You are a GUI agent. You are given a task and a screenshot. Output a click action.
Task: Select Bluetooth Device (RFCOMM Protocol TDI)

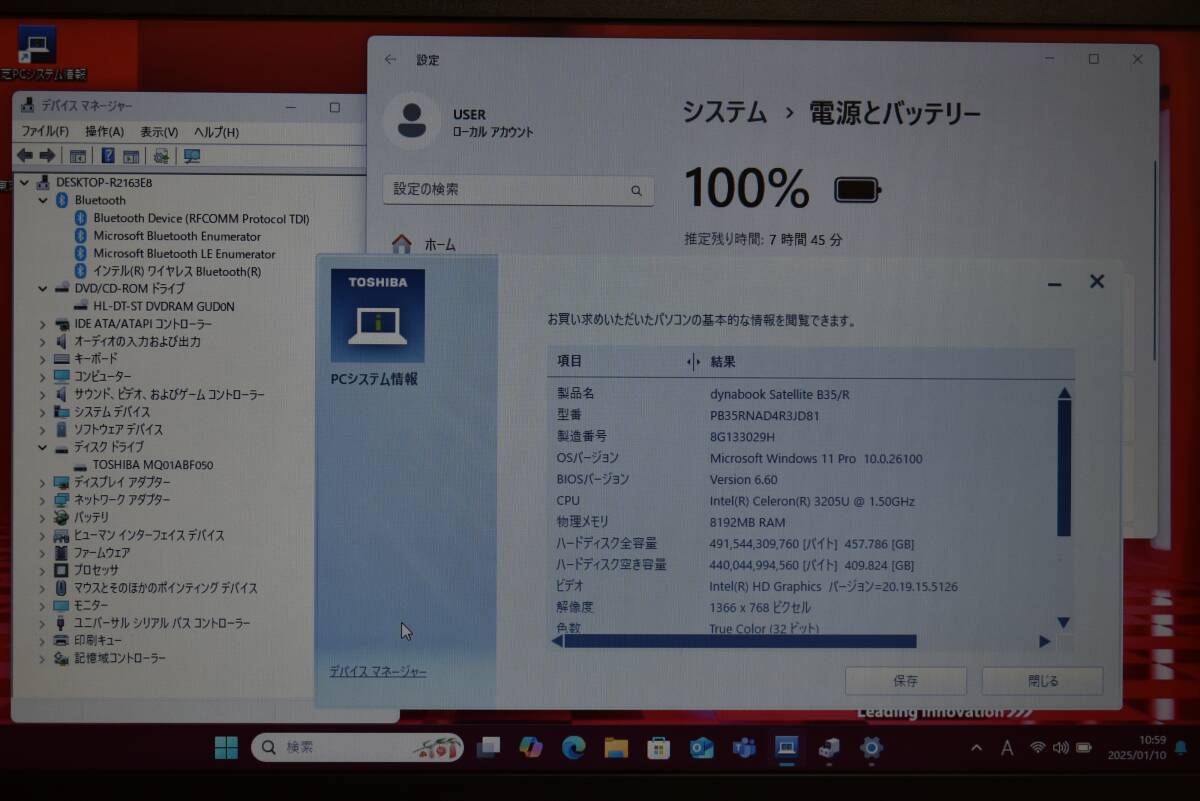click(201, 218)
